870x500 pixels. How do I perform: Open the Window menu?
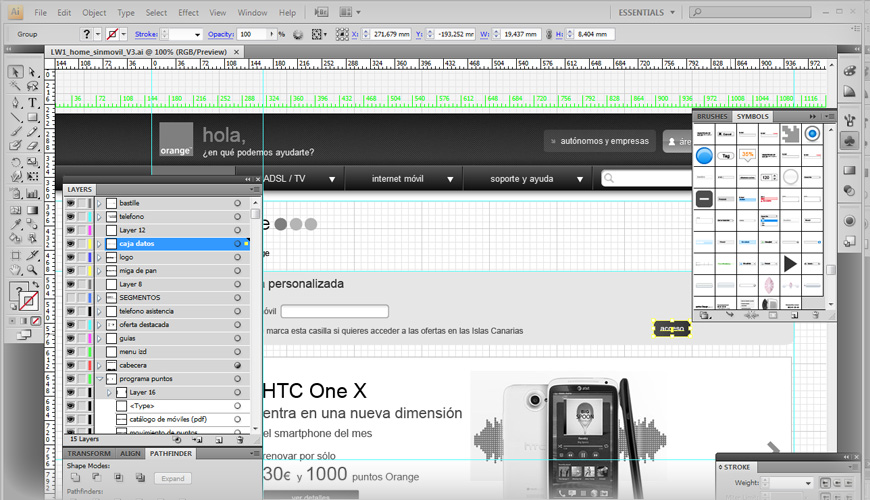point(252,12)
